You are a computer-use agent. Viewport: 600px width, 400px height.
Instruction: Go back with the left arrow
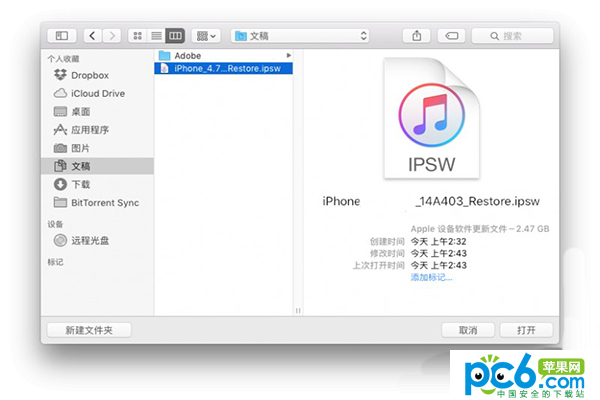tap(93, 36)
